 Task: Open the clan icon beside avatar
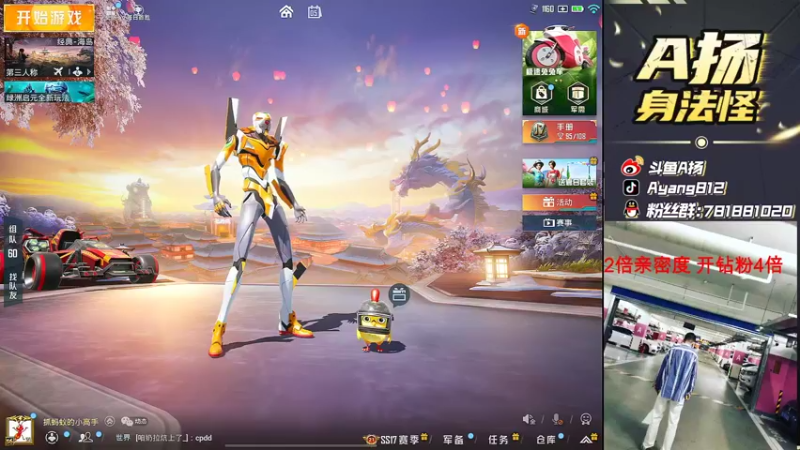point(52,437)
